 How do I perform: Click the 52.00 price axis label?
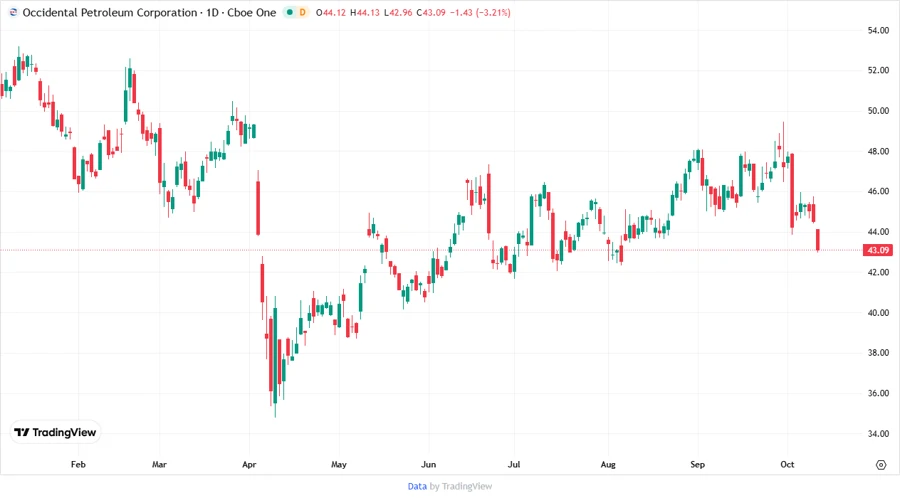pyautogui.click(x=878, y=71)
